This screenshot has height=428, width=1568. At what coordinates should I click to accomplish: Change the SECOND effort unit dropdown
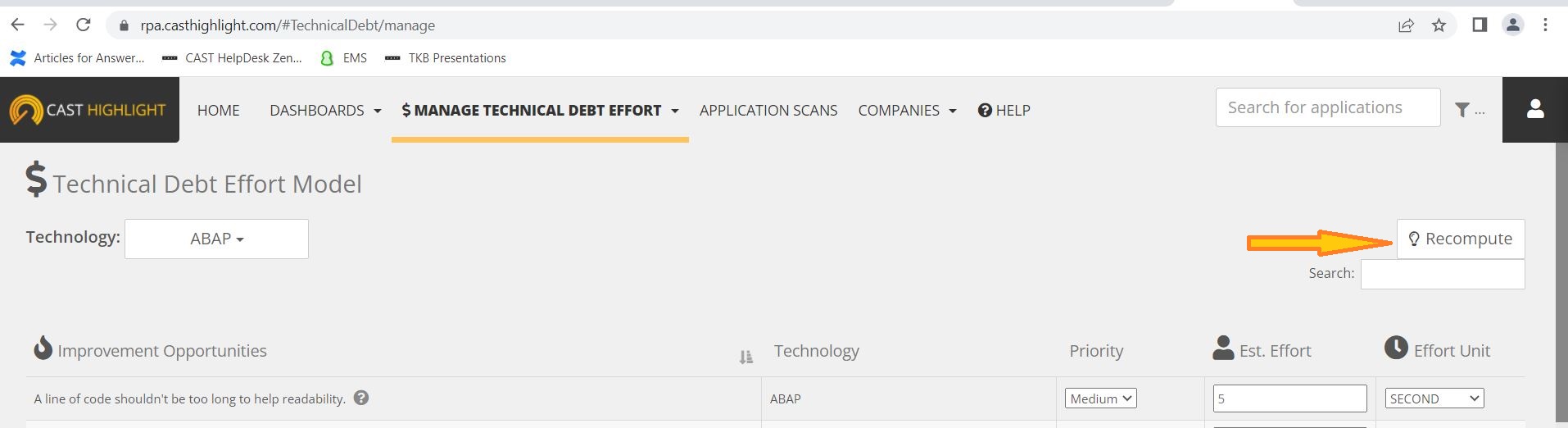tap(1434, 398)
